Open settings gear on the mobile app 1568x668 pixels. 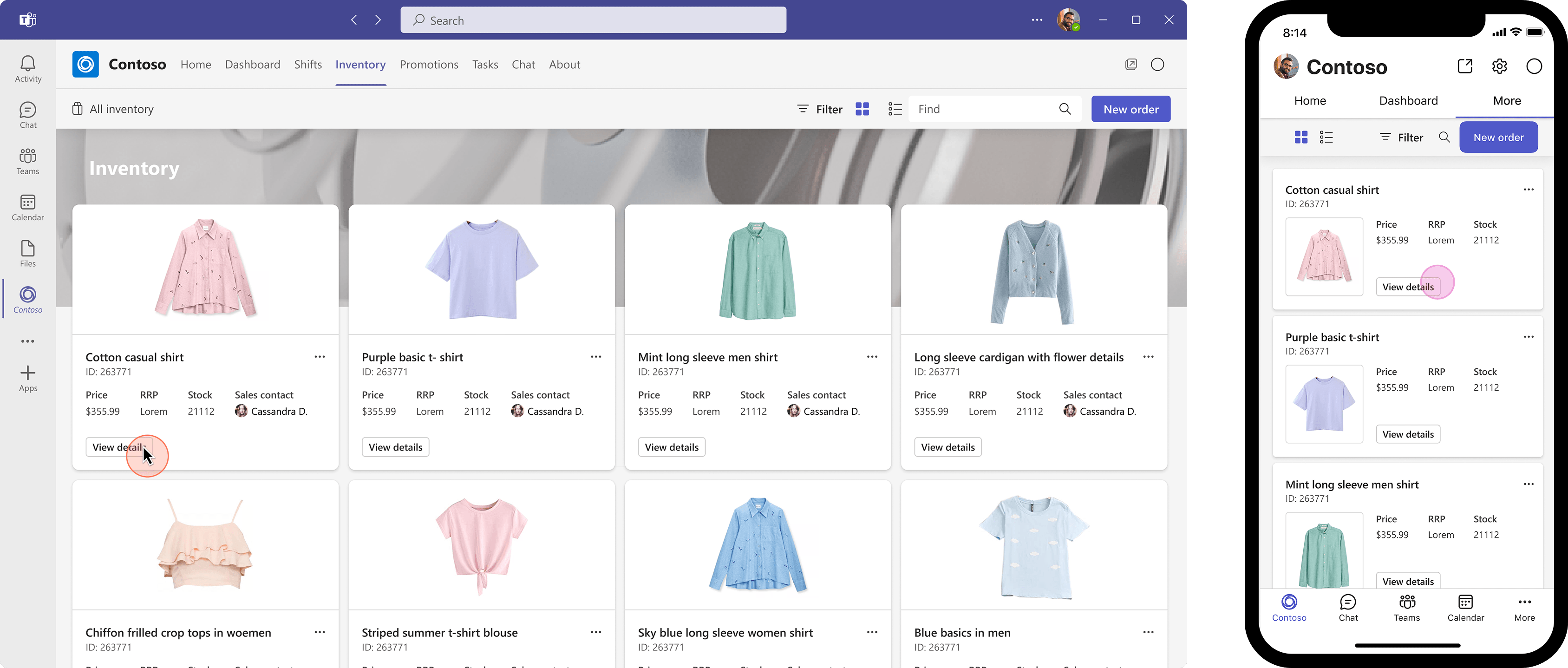(x=1499, y=66)
